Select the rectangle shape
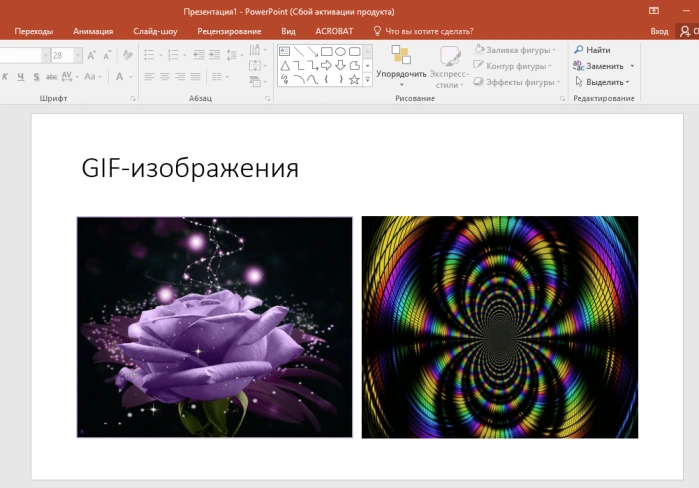Viewport: 699px width, 488px height. (x=327, y=52)
